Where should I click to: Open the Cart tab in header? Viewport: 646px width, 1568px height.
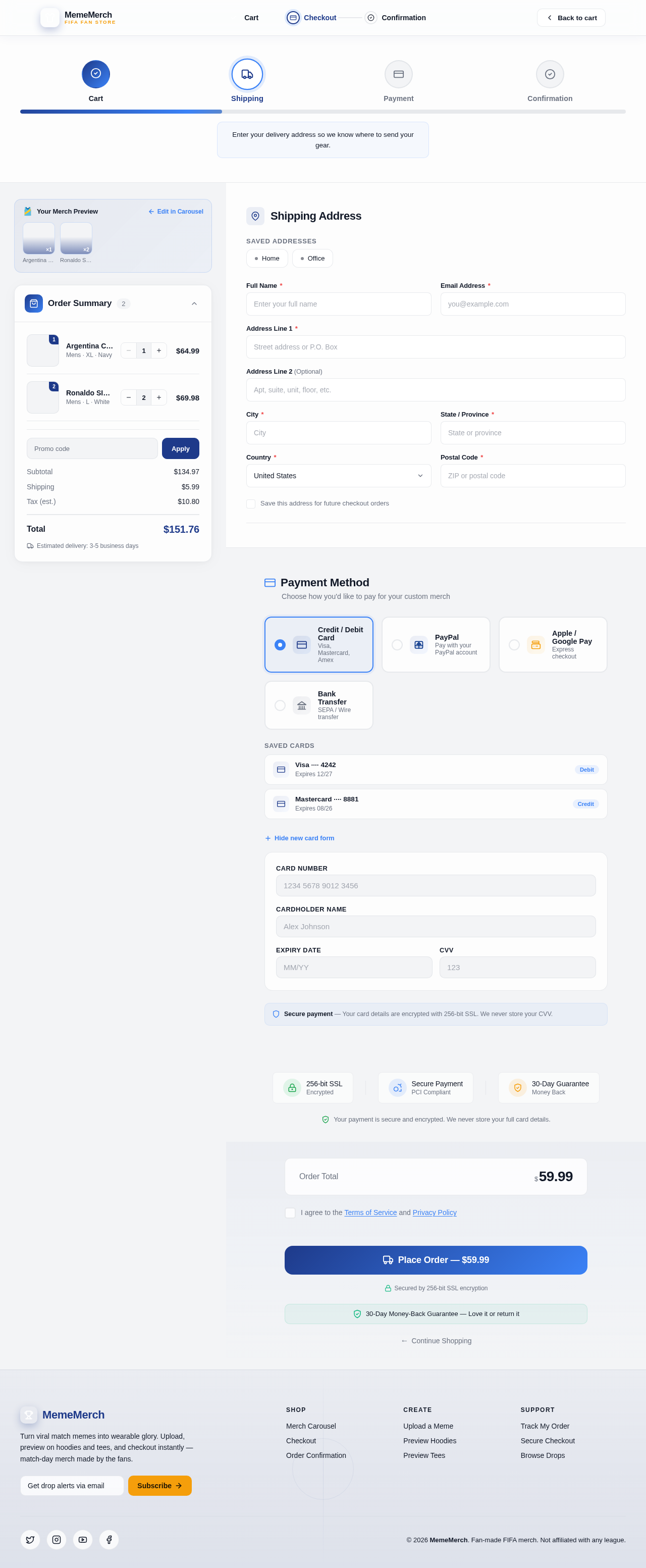pyautogui.click(x=251, y=18)
